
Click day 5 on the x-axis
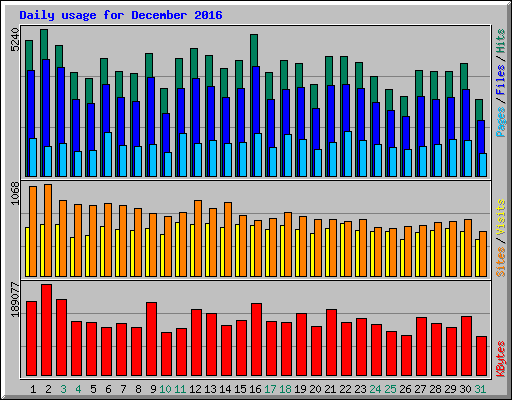93,389
